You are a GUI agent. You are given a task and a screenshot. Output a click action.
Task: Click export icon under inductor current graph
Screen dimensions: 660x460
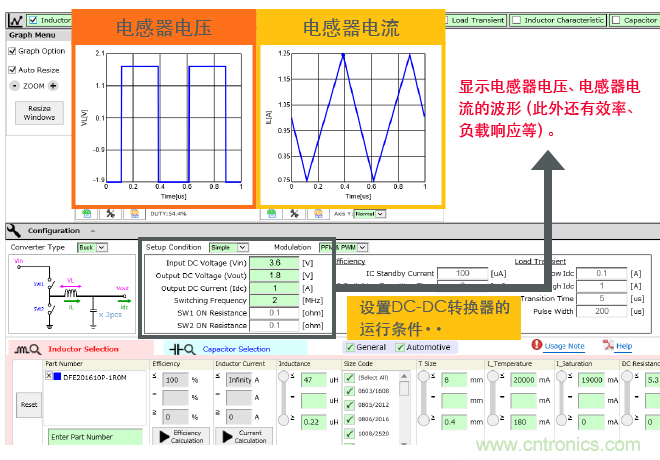click(271, 213)
